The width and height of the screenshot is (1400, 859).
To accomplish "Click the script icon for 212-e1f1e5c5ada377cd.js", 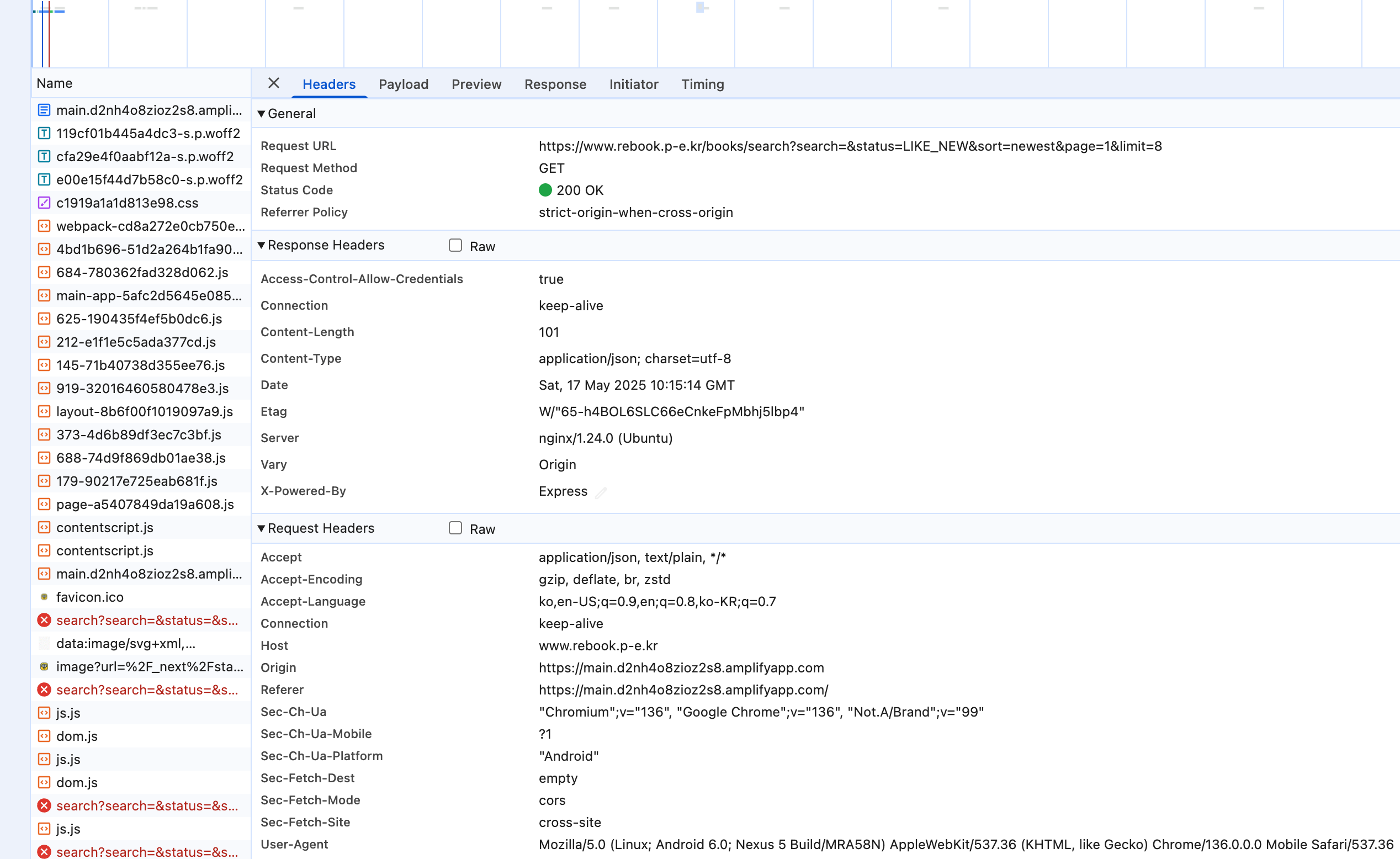I will pos(44,341).
